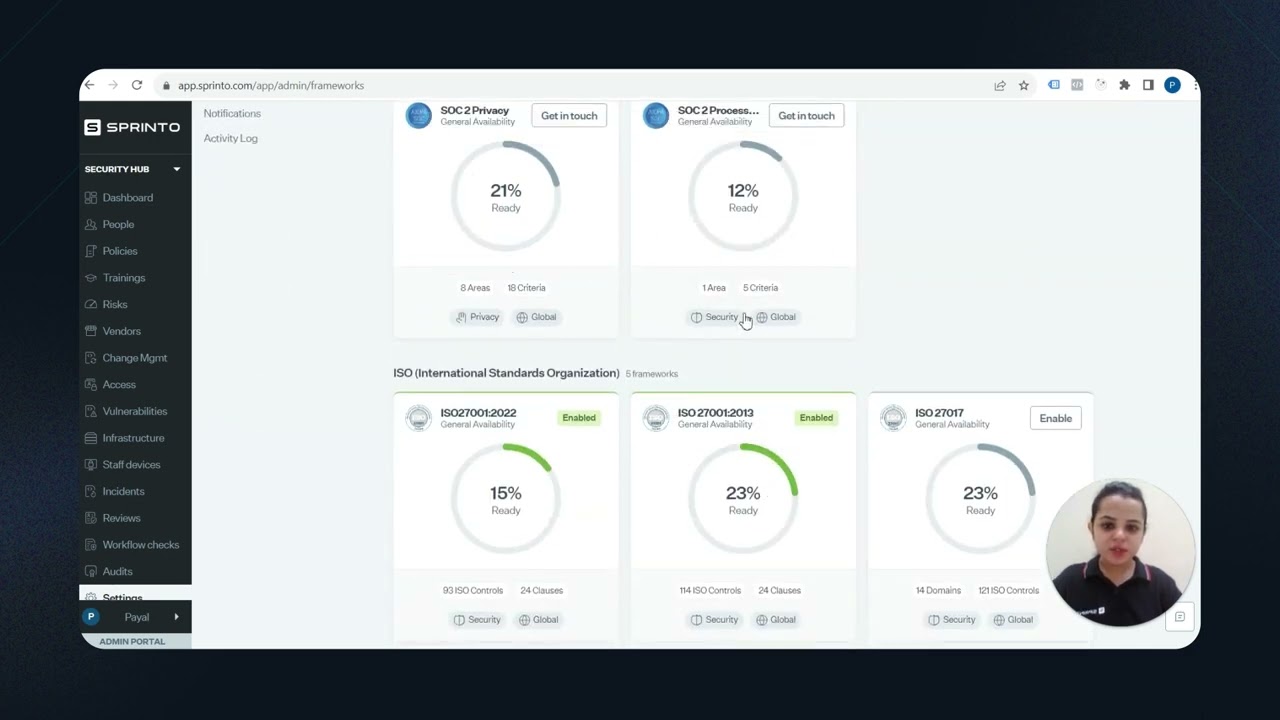Expand the Security Hub dropdown
The height and width of the screenshot is (720, 1280).
click(x=177, y=169)
